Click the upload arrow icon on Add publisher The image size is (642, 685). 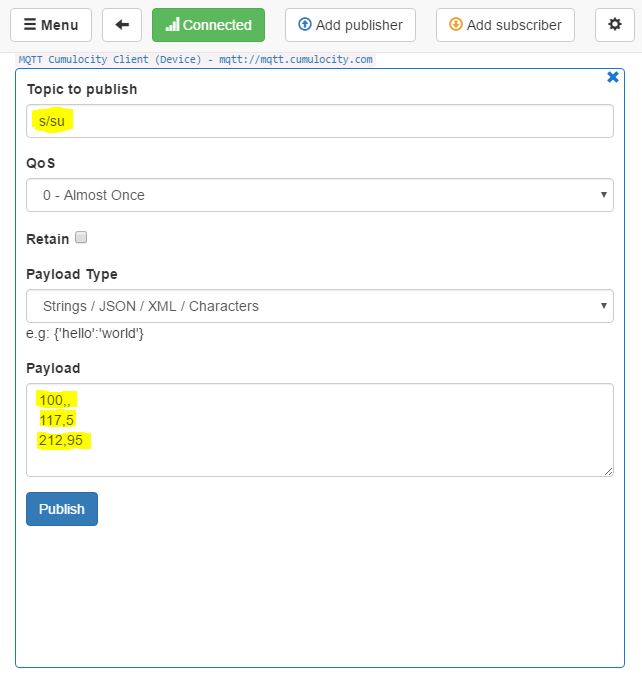click(x=305, y=25)
